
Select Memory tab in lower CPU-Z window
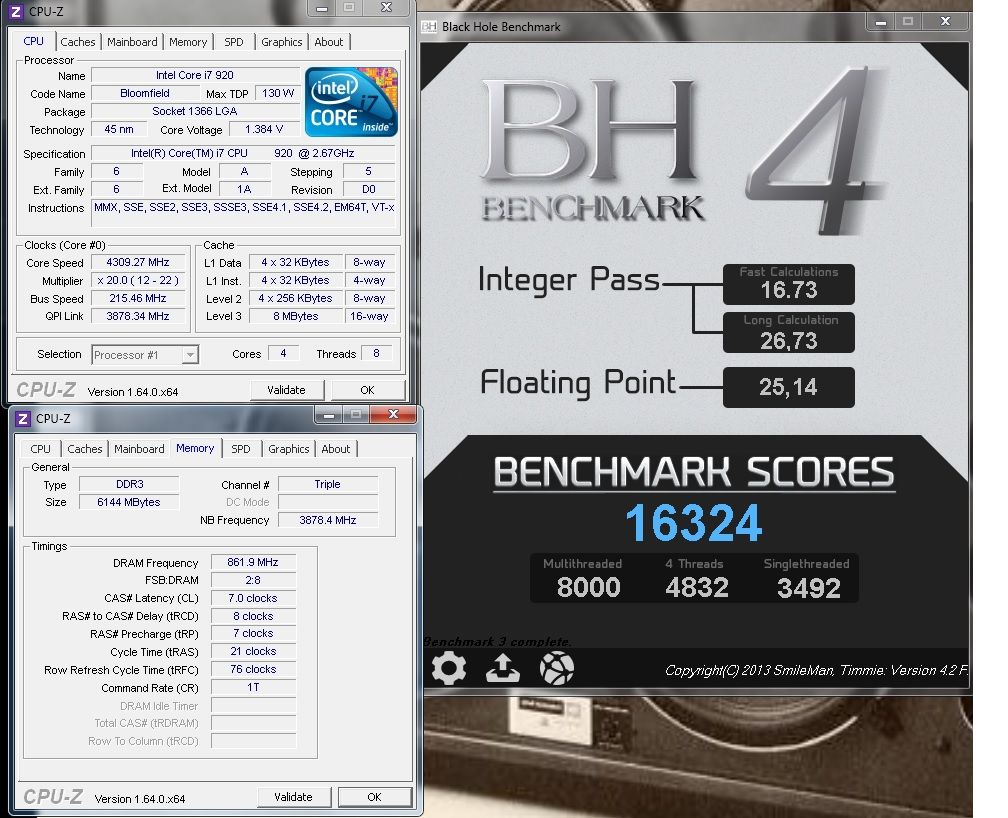coord(195,448)
